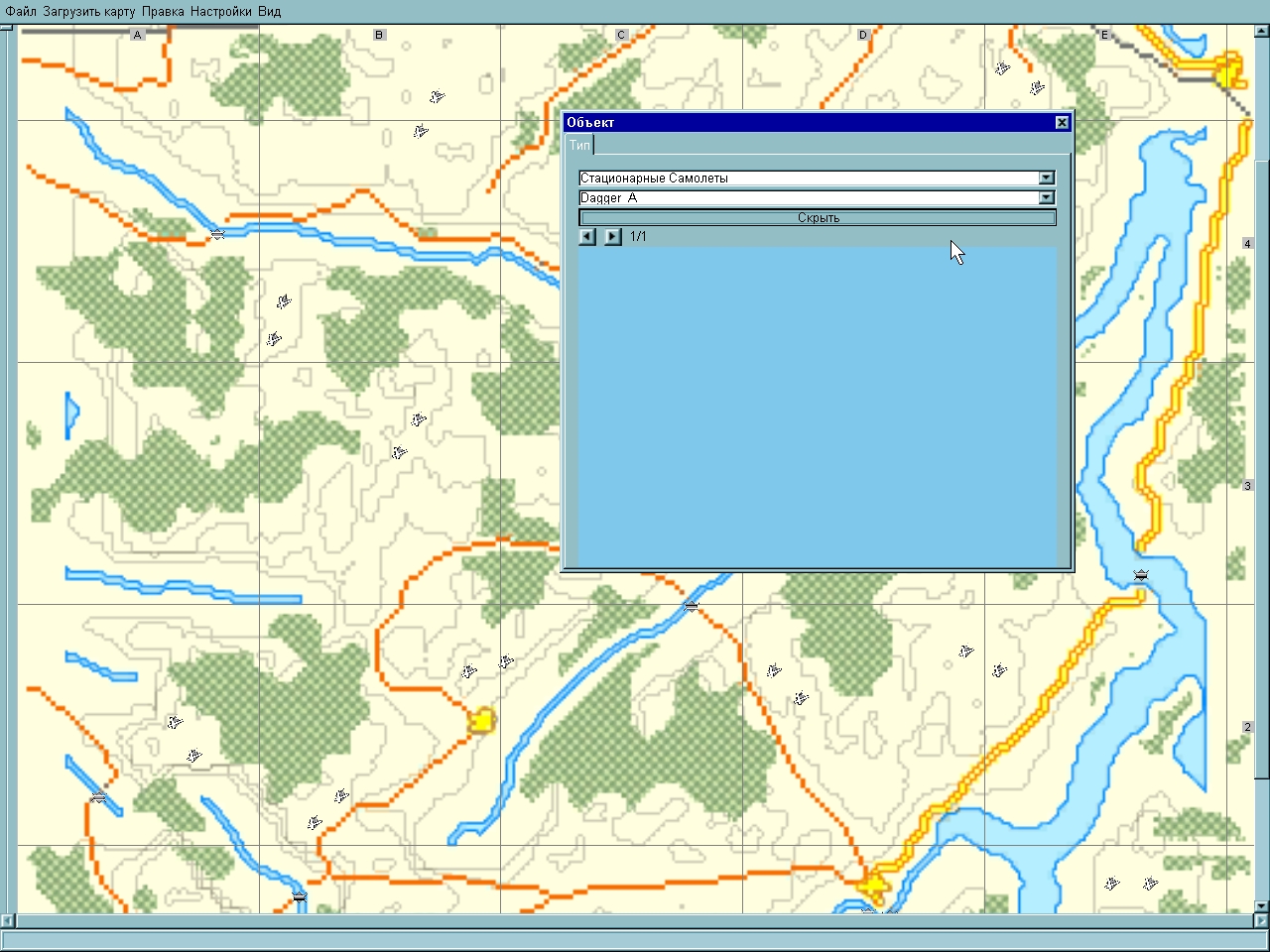The height and width of the screenshot is (952, 1270).
Task: Select the bridge marker on the top-left river
Action: click(217, 234)
